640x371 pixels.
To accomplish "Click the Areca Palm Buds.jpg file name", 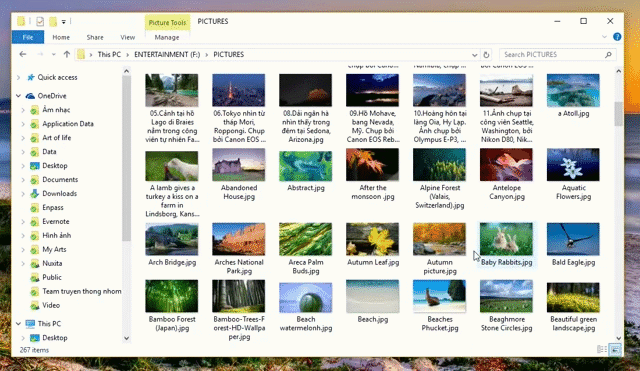I will point(306,267).
